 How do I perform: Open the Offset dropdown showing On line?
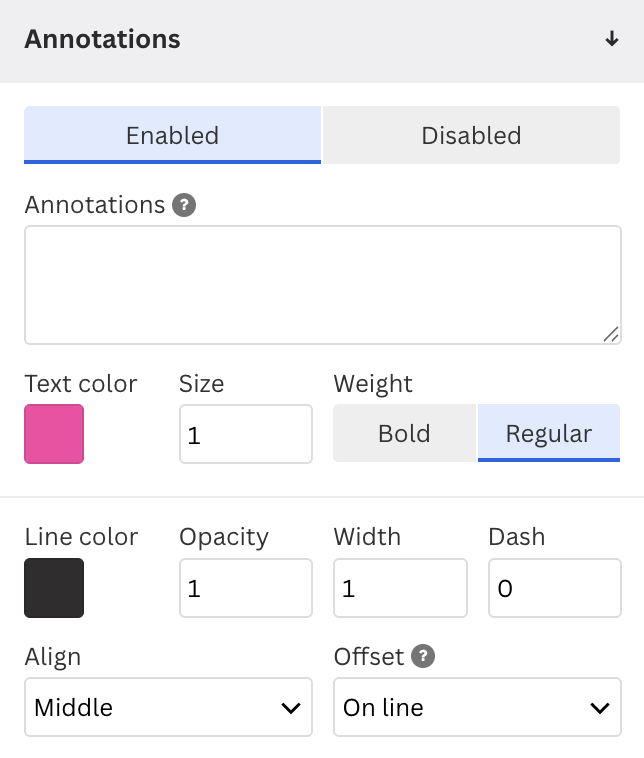[477, 707]
